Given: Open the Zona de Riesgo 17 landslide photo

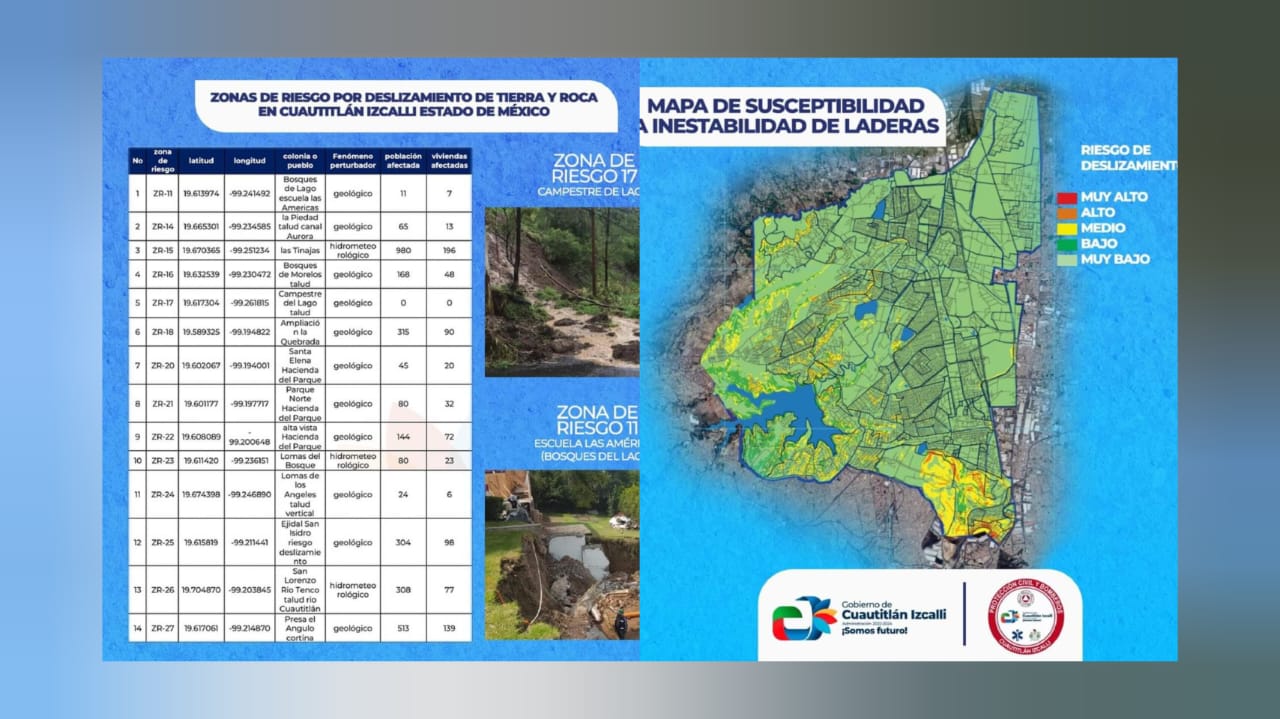Looking at the screenshot, I should (562, 292).
